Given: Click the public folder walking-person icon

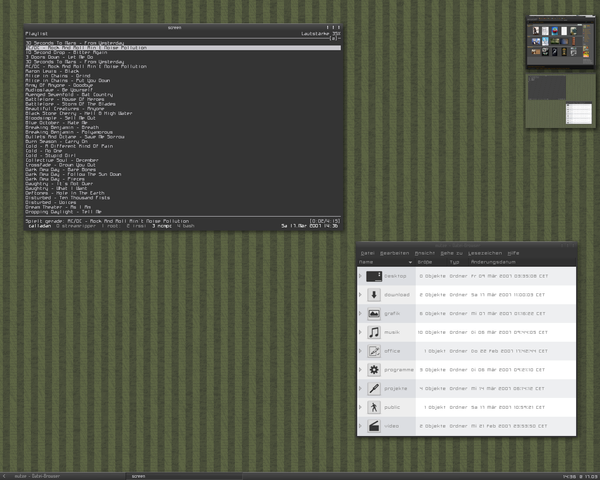Looking at the screenshot, I should click(374, 407).
